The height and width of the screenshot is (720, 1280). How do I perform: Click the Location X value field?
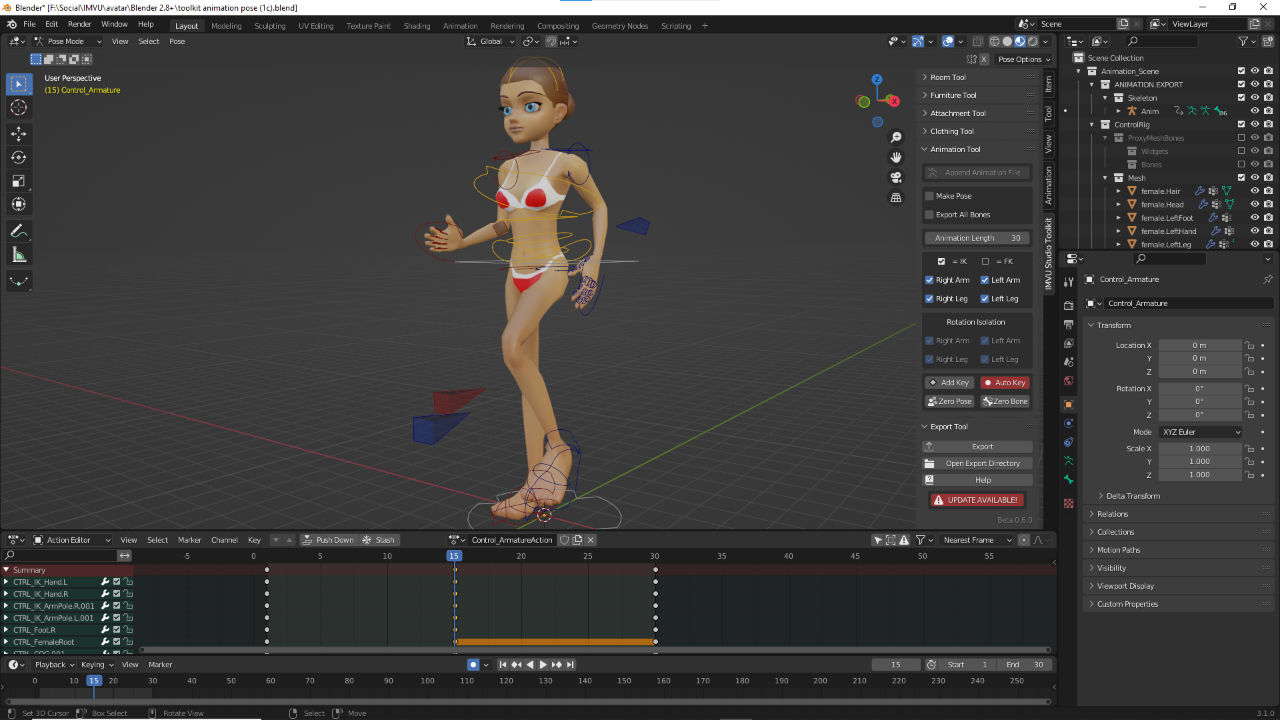(1199, 345)
